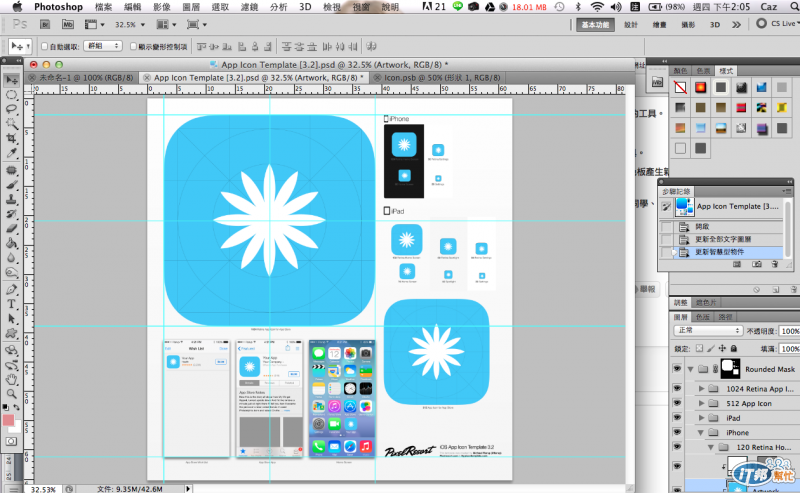
Task: Open the 編輯 menu
Action: coord(133,7)
